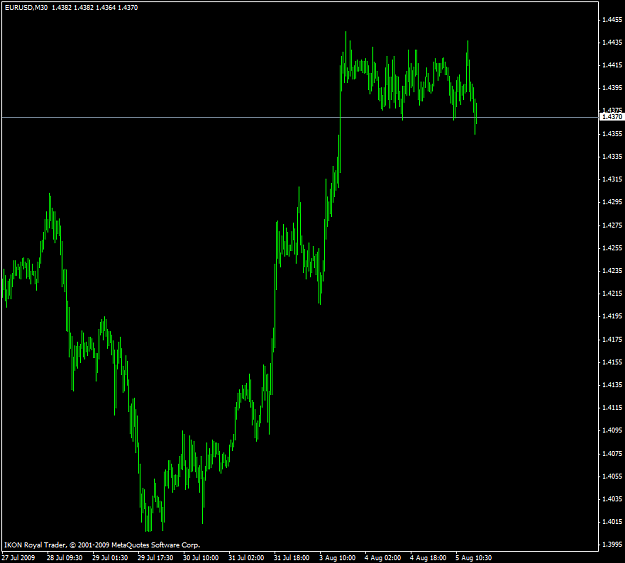This screenshot has height=563, width=625.
Task: Click the 4 Aug 02:00 time label
Action: click(x=383, y=557)
